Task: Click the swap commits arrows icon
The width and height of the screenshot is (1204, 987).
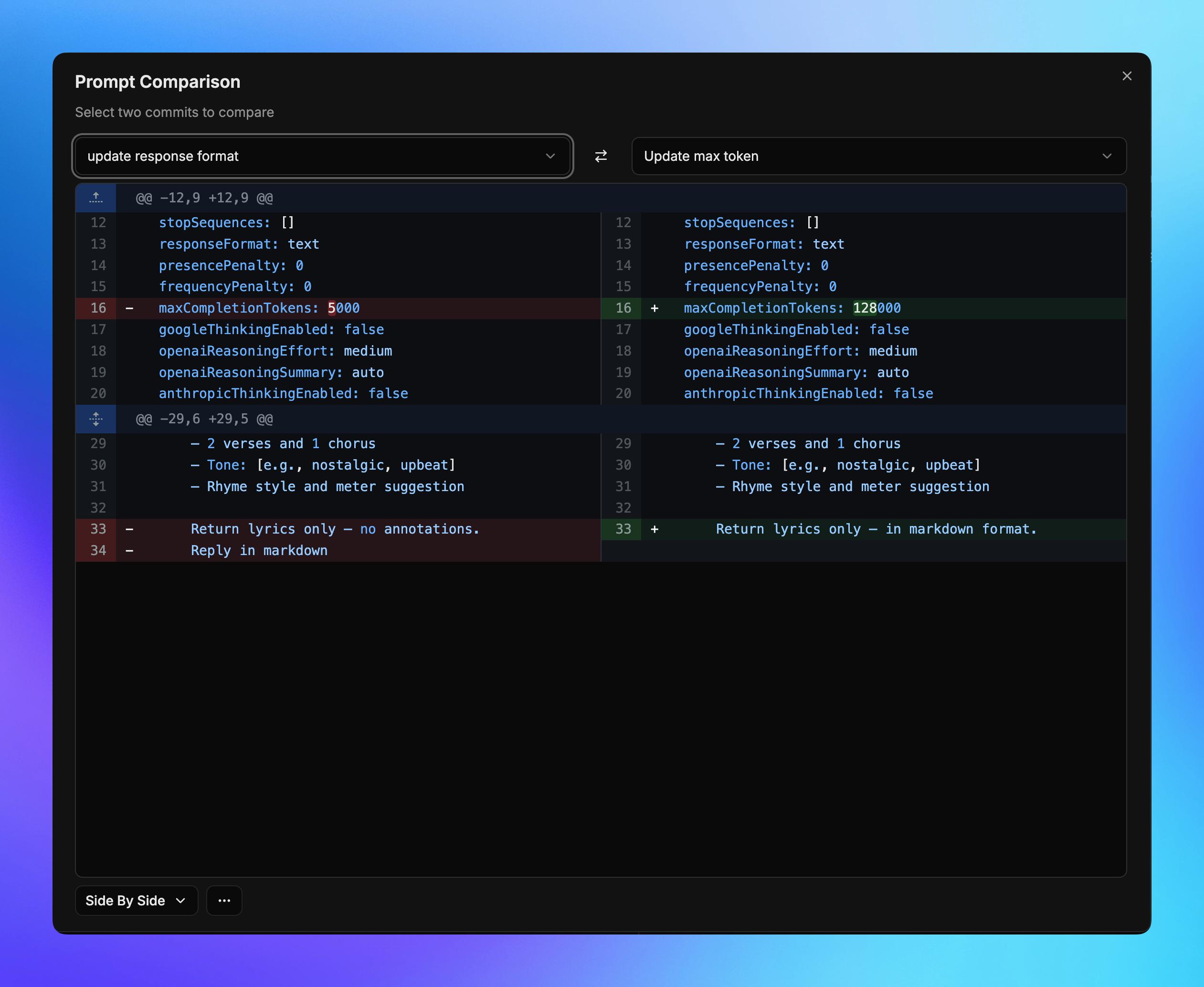Action: (601, 156)
